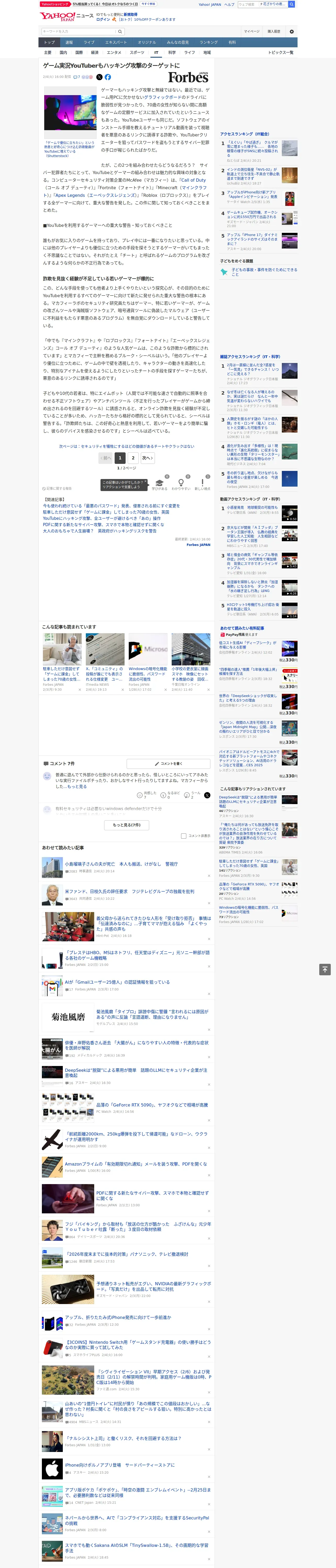Dismiss the 駐車しただけ recommended card

[80, 690]
